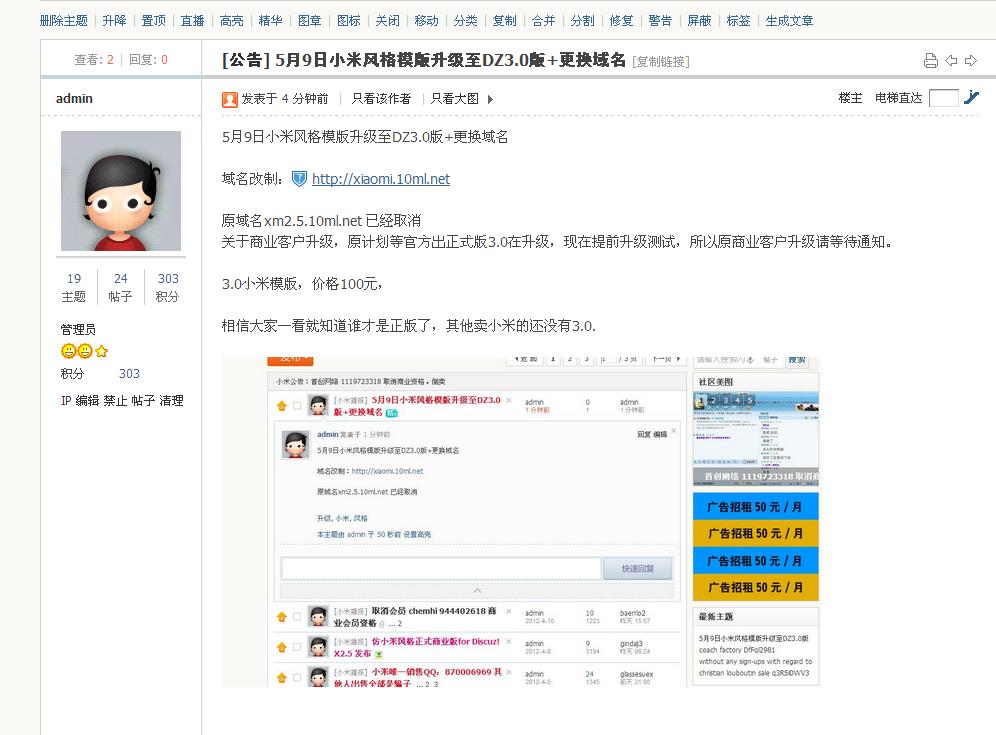Screen dimensions: 996x735
Task: Click the 楼主 floor label
Action: point(851,98)
